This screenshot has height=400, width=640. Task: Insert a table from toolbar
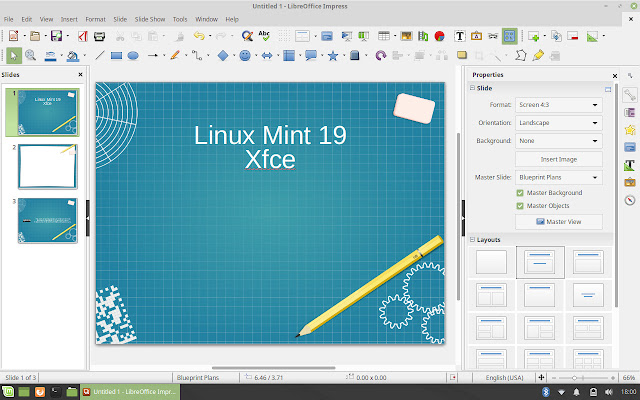384,36
